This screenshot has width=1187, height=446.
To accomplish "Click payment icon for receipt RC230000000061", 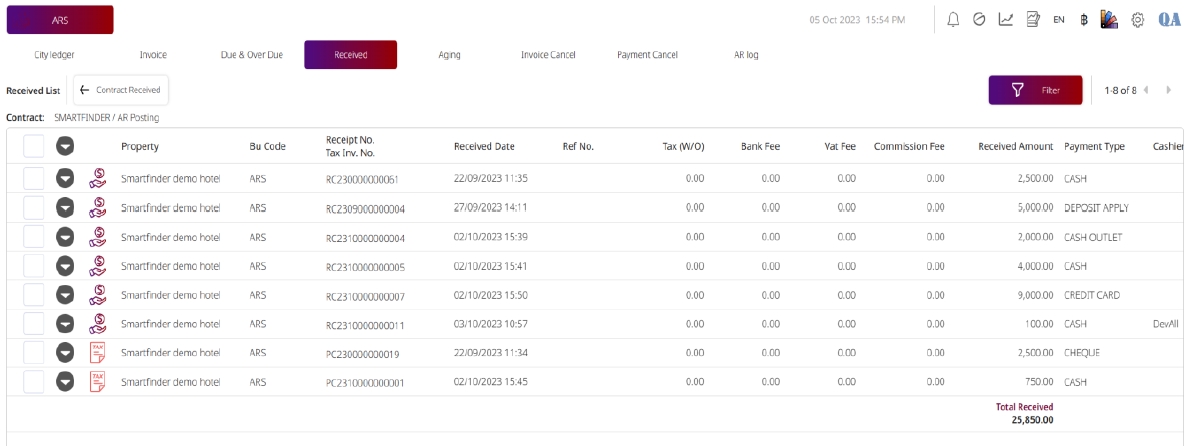I will pos(97,178).
